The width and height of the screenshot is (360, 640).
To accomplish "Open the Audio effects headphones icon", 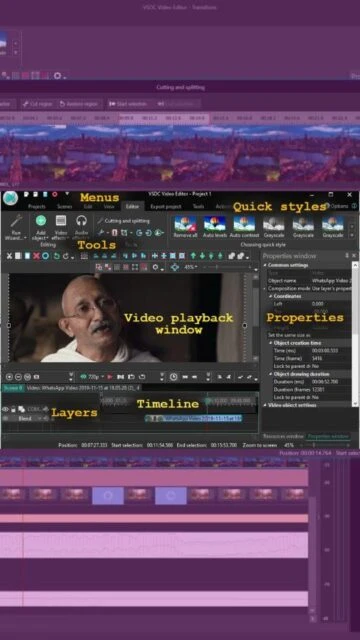I will tap(82, 221).
